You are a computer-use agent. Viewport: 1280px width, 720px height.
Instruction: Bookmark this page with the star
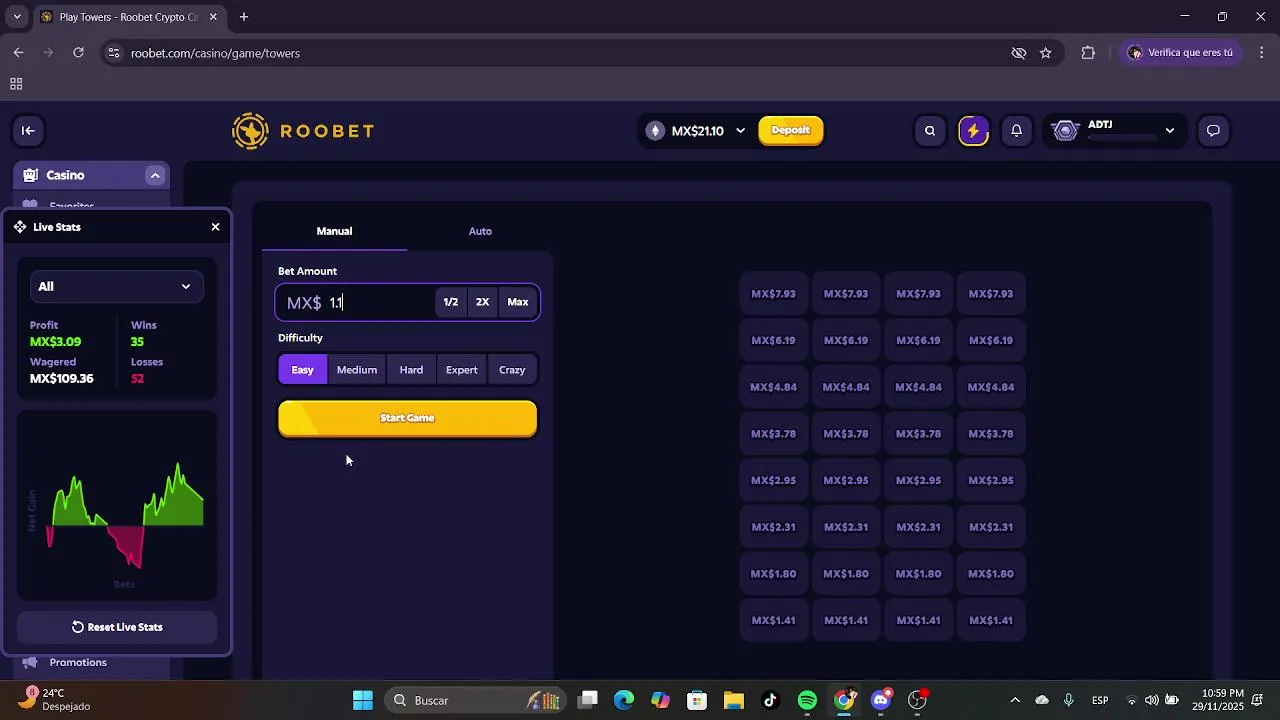pos(1045,53)
